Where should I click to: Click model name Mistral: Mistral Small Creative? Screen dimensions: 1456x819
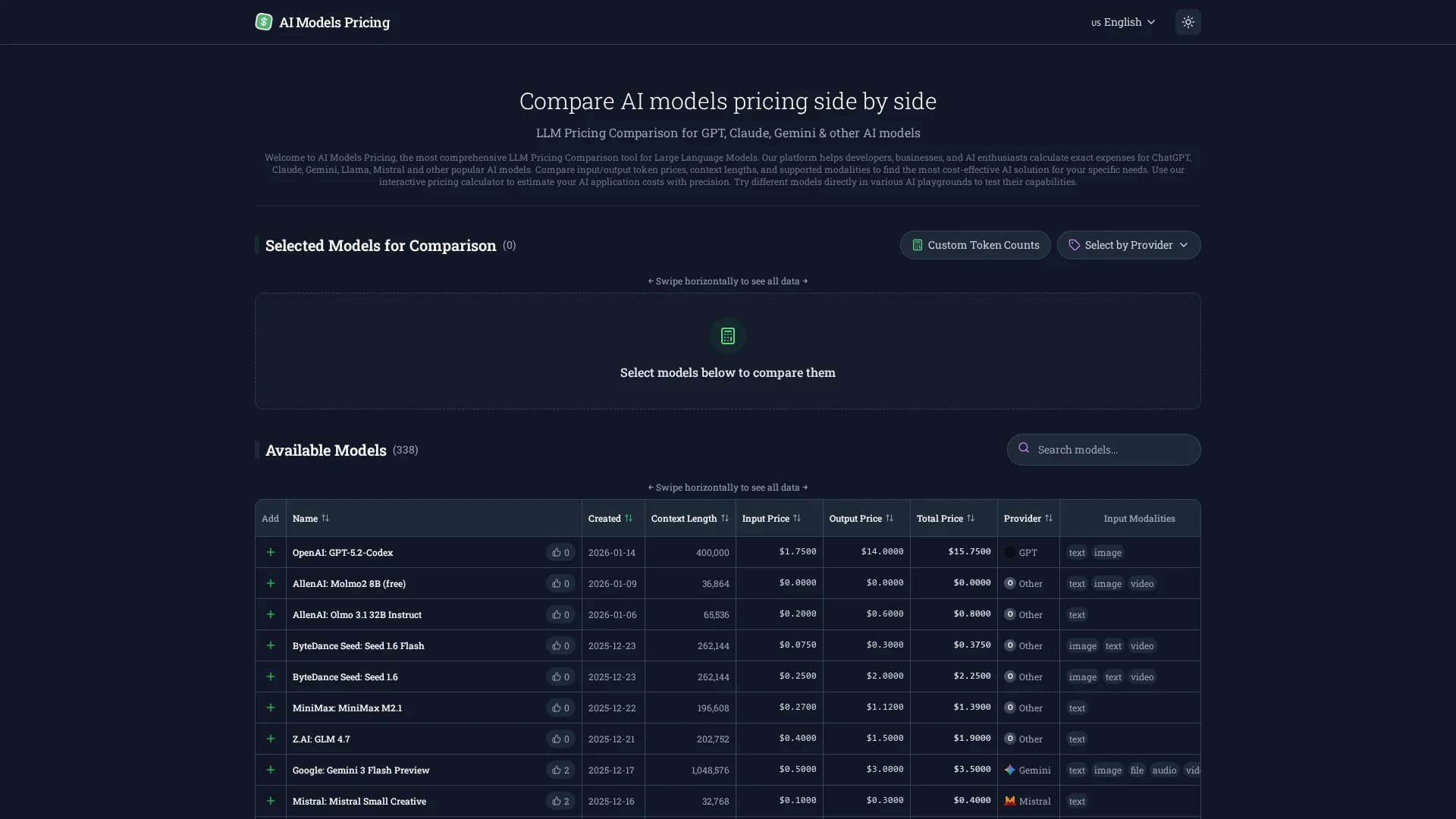359,802
